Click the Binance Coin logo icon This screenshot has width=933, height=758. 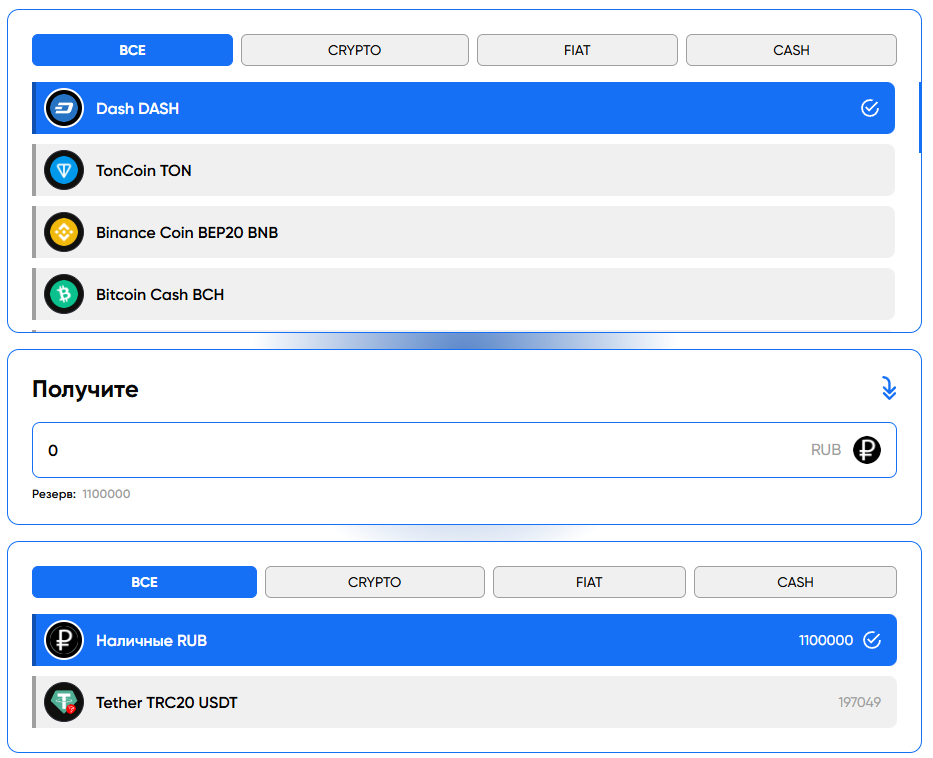[64, 233]
